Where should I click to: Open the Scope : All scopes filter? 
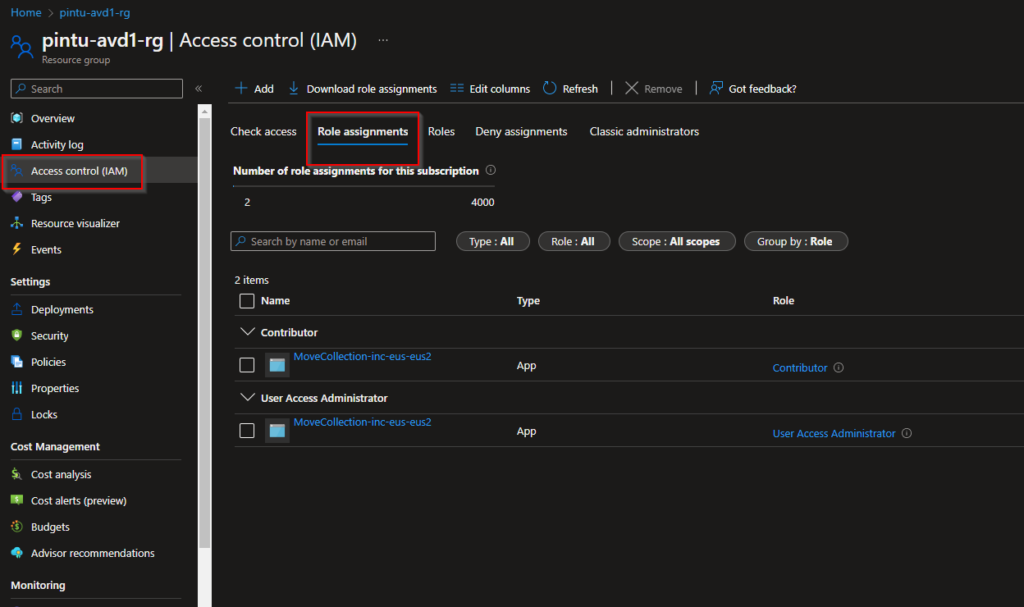click(677, 241)
